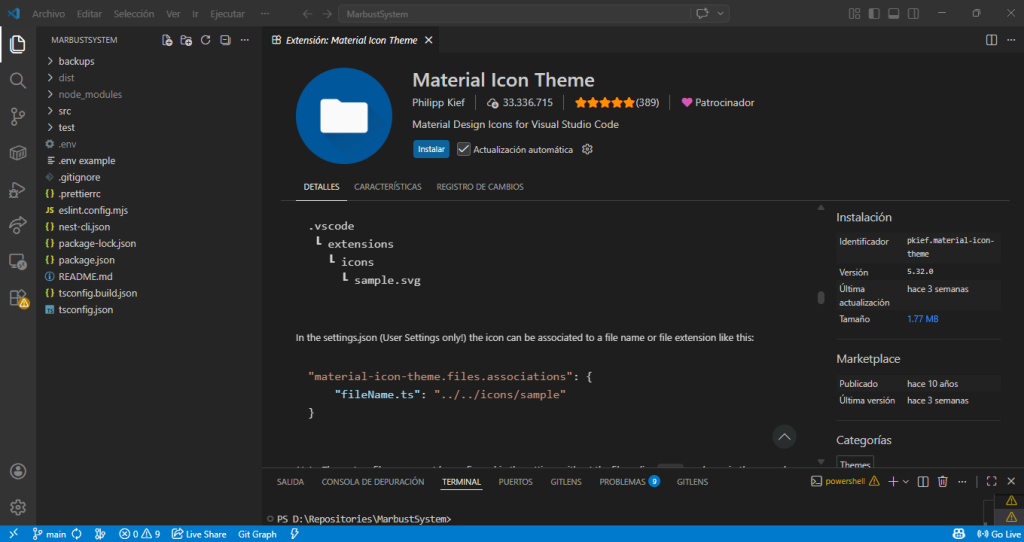The width and height of the screenshot is (1024, 542).
Task: Click Go Live in status bar
Action: pyautogui.click(x=999, y=534)
